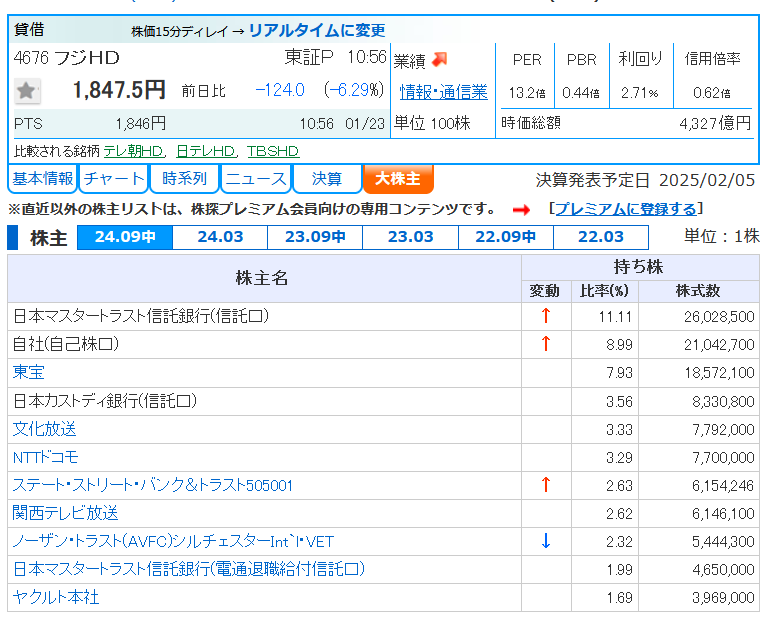Select the 大株主 tab

click(x=398, y=179)
